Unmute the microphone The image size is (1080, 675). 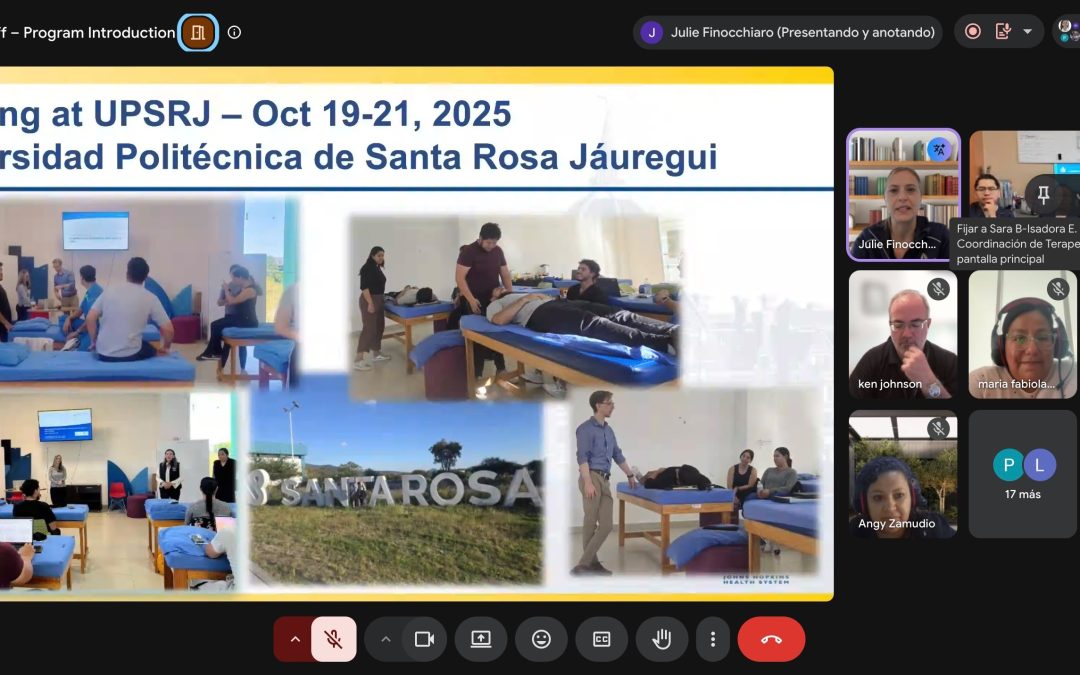pyautogui.click(x=334, y=639)
